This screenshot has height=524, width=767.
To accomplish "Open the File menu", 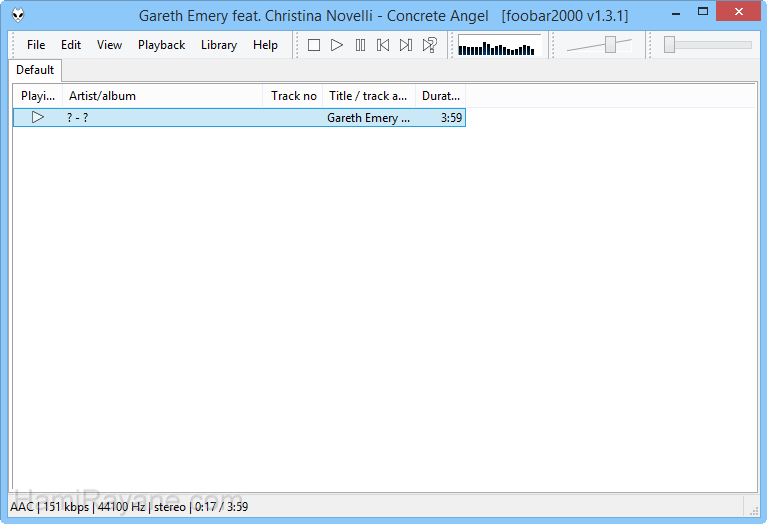I will [36, 45].
